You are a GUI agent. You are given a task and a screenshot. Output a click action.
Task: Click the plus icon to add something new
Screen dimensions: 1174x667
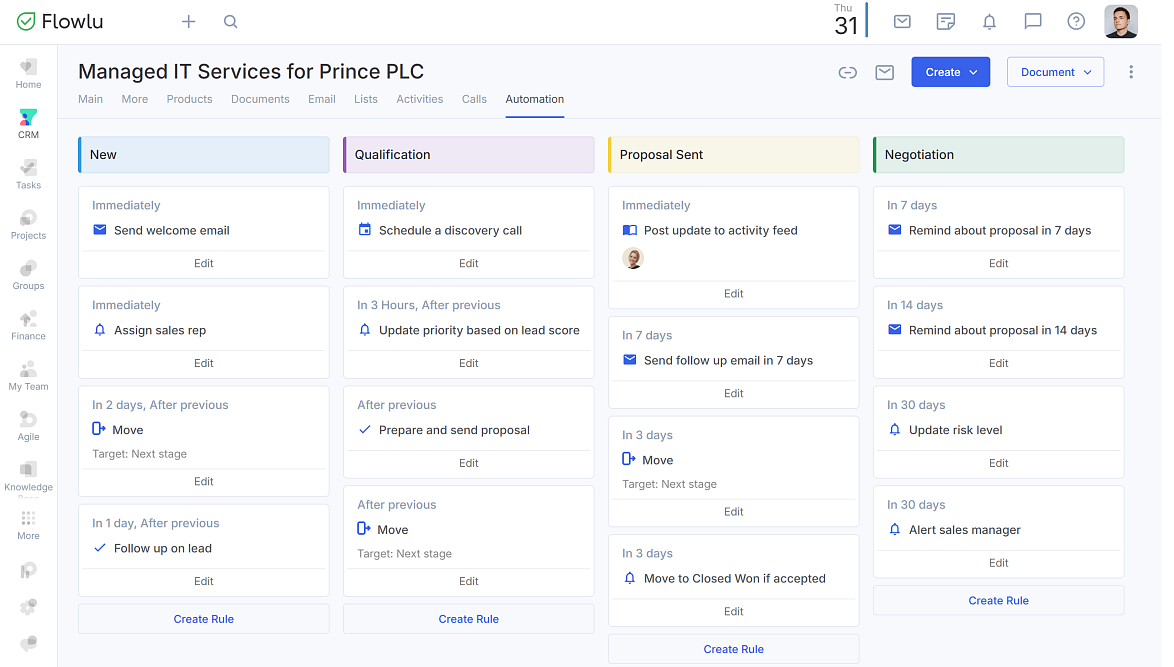188,21
